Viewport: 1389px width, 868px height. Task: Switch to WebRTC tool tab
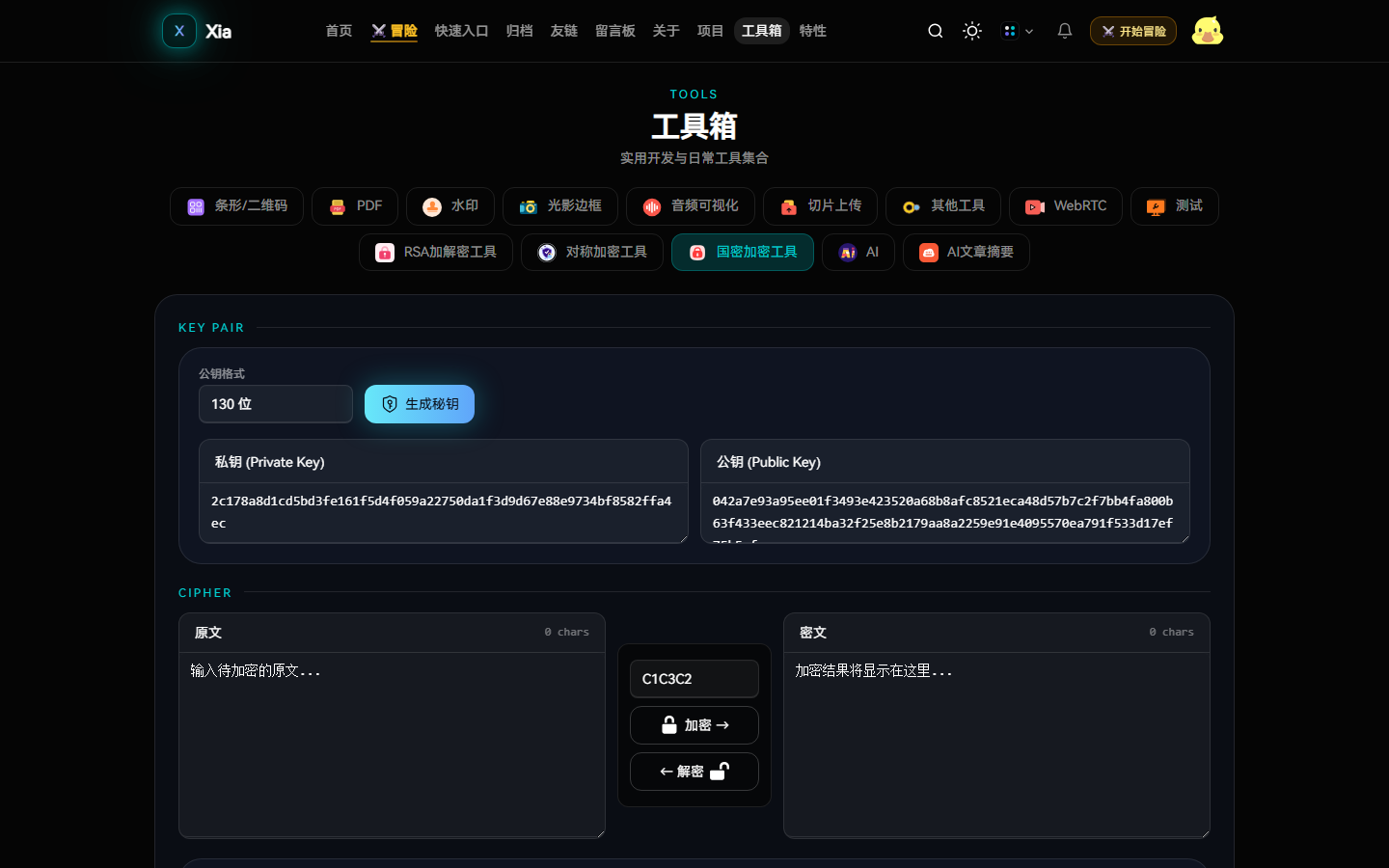click(x=1066, y=206)
